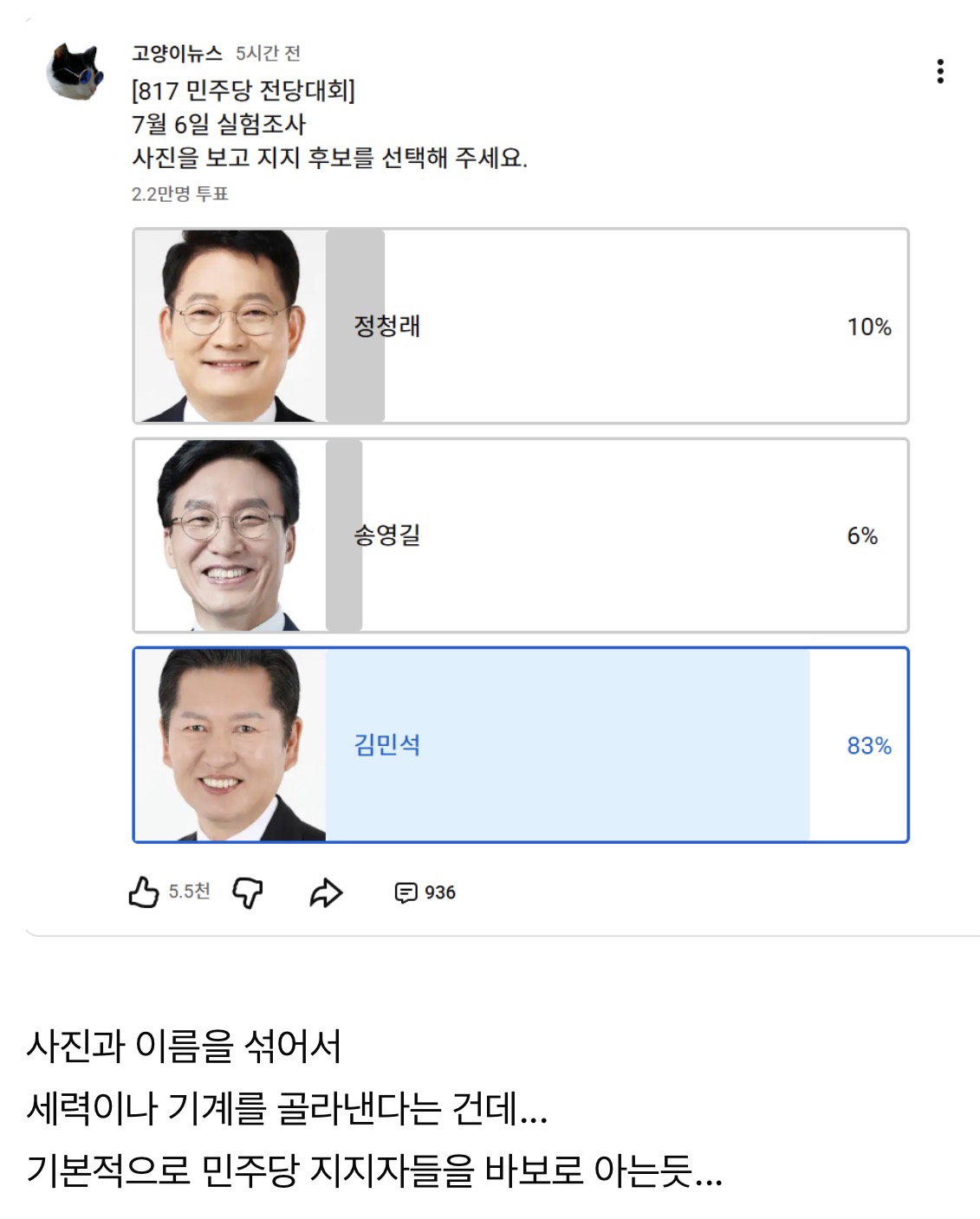Click the blue 83% progress bar
This screenshot has width=980, height=1219.
(568, 745)
